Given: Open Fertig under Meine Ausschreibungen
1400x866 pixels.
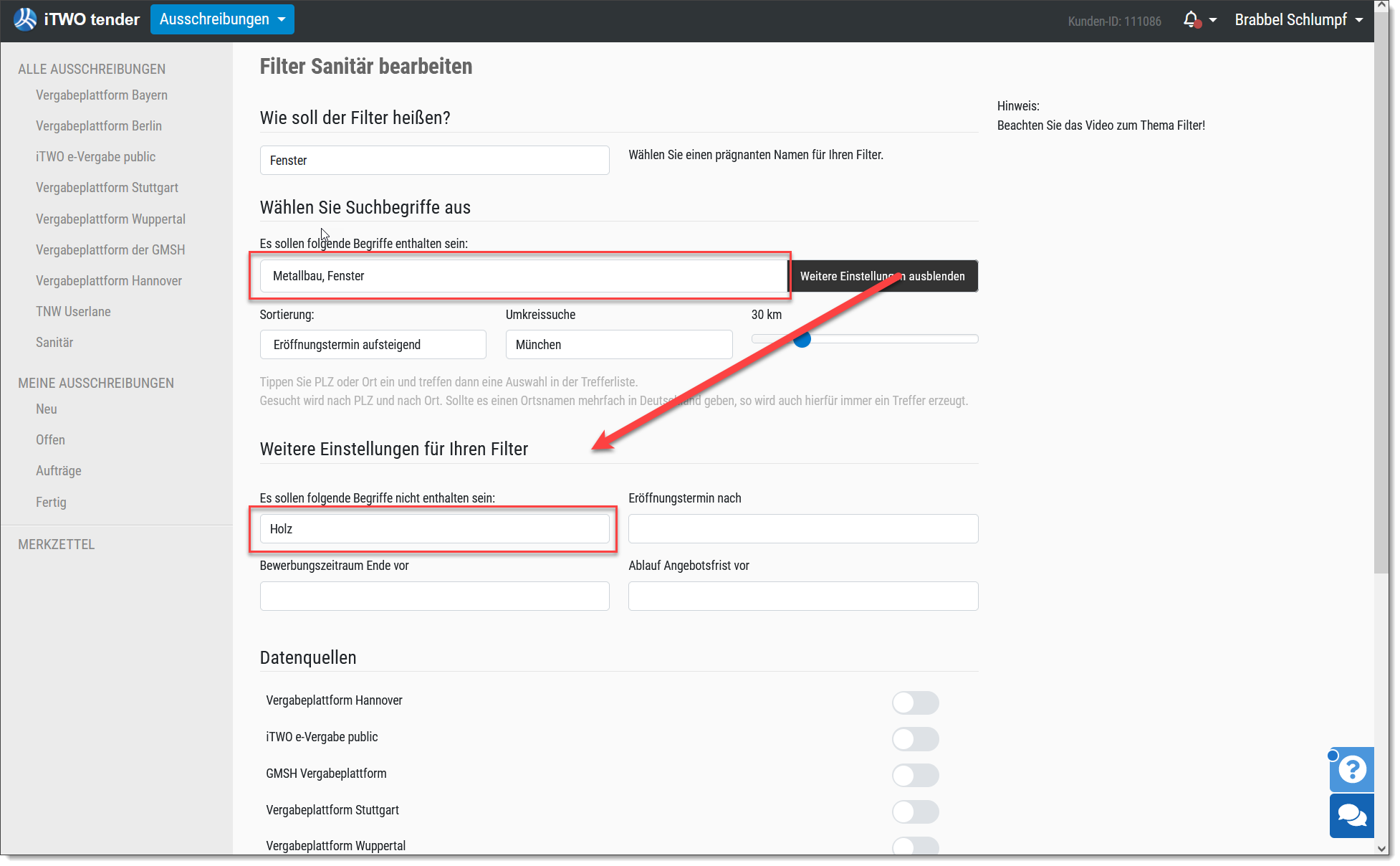Looking at the screenshot, I should click(51, 503).
